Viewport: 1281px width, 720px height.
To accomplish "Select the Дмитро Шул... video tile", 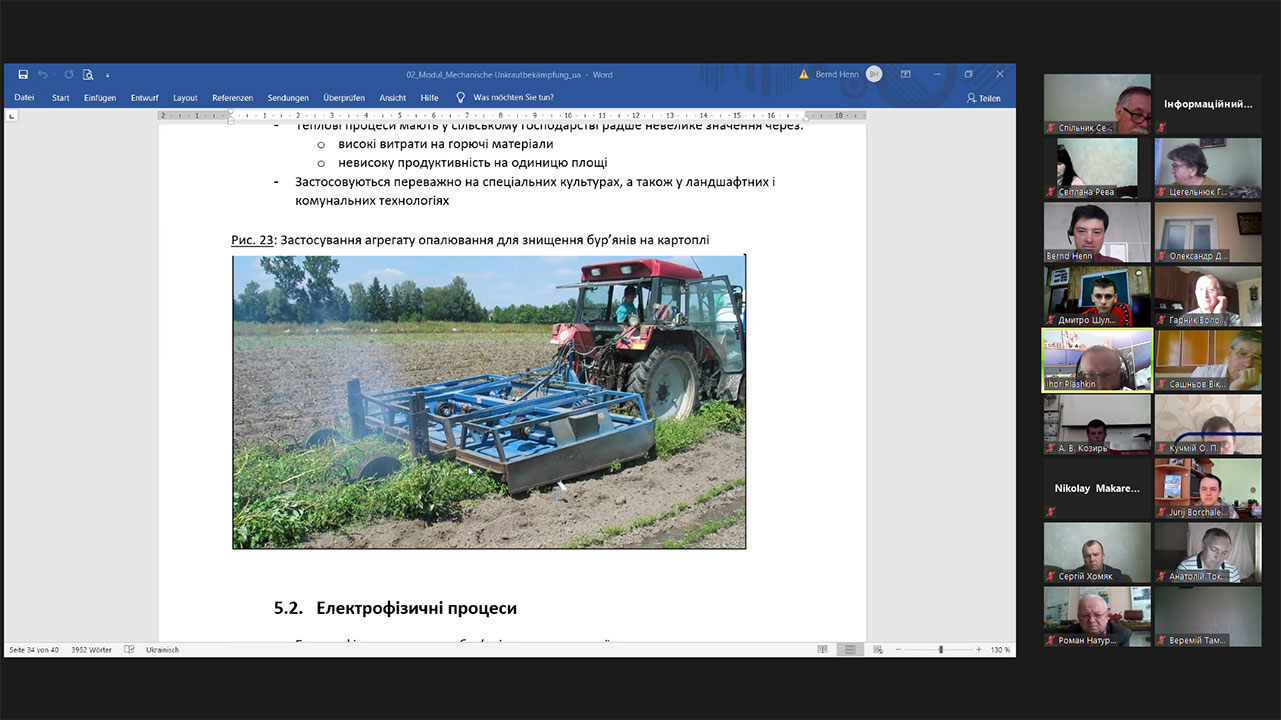I will pyautogui.click(x=1097, y=296).
